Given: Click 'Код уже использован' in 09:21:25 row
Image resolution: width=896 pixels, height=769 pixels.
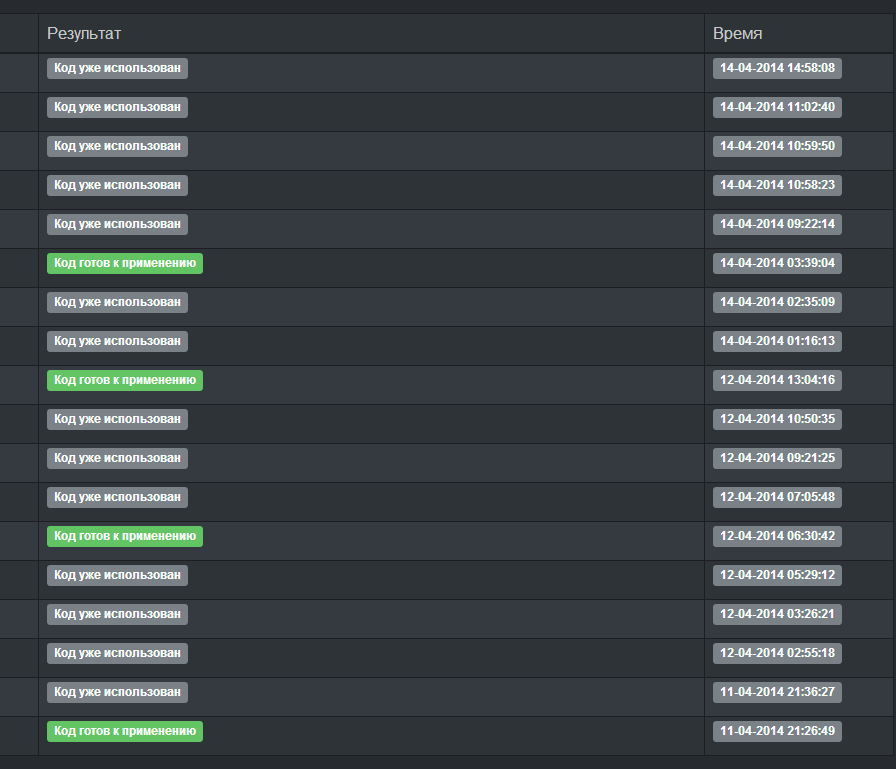Looking at the screenshot, I should click(117, 458).
